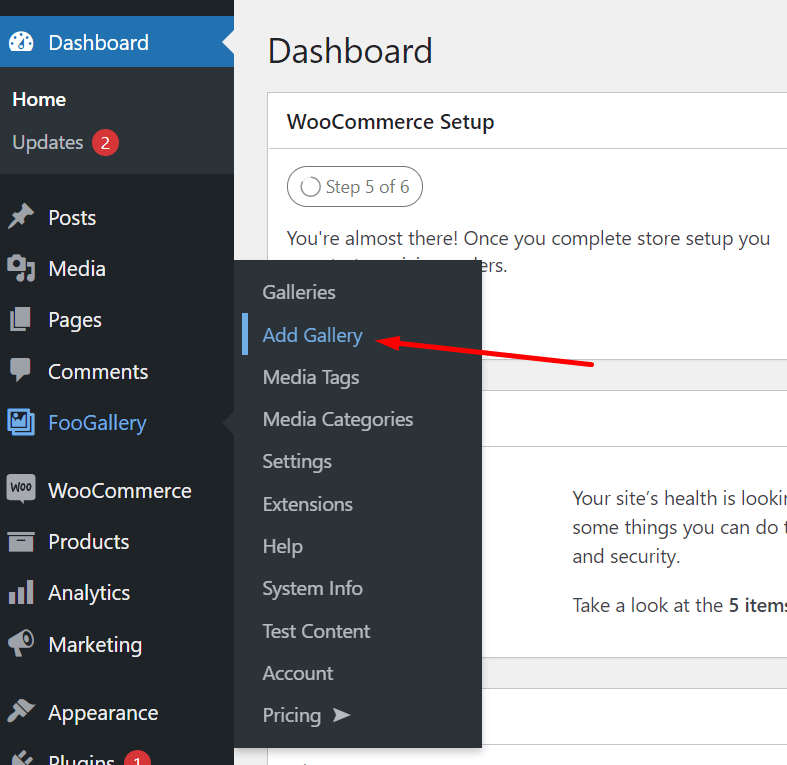
Task: Click the Comments speech bubble icon
Action: (21, 370)
